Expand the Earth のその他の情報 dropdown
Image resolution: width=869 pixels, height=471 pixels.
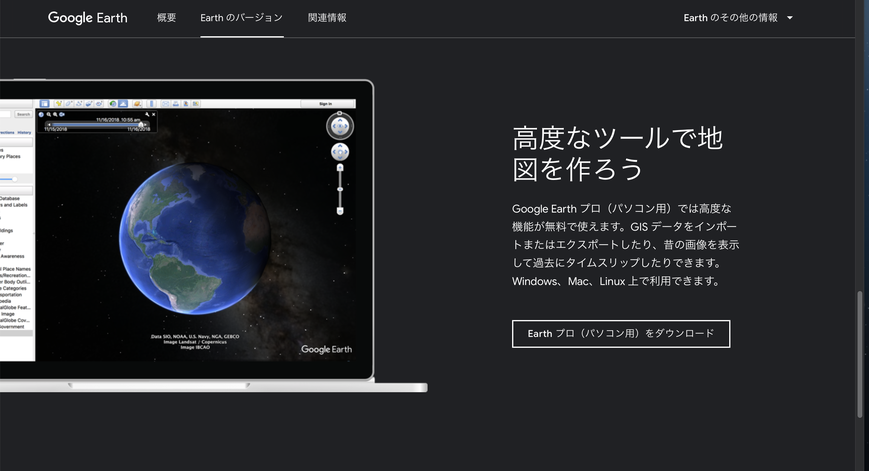pyautogui.click(x=738, y=18)
